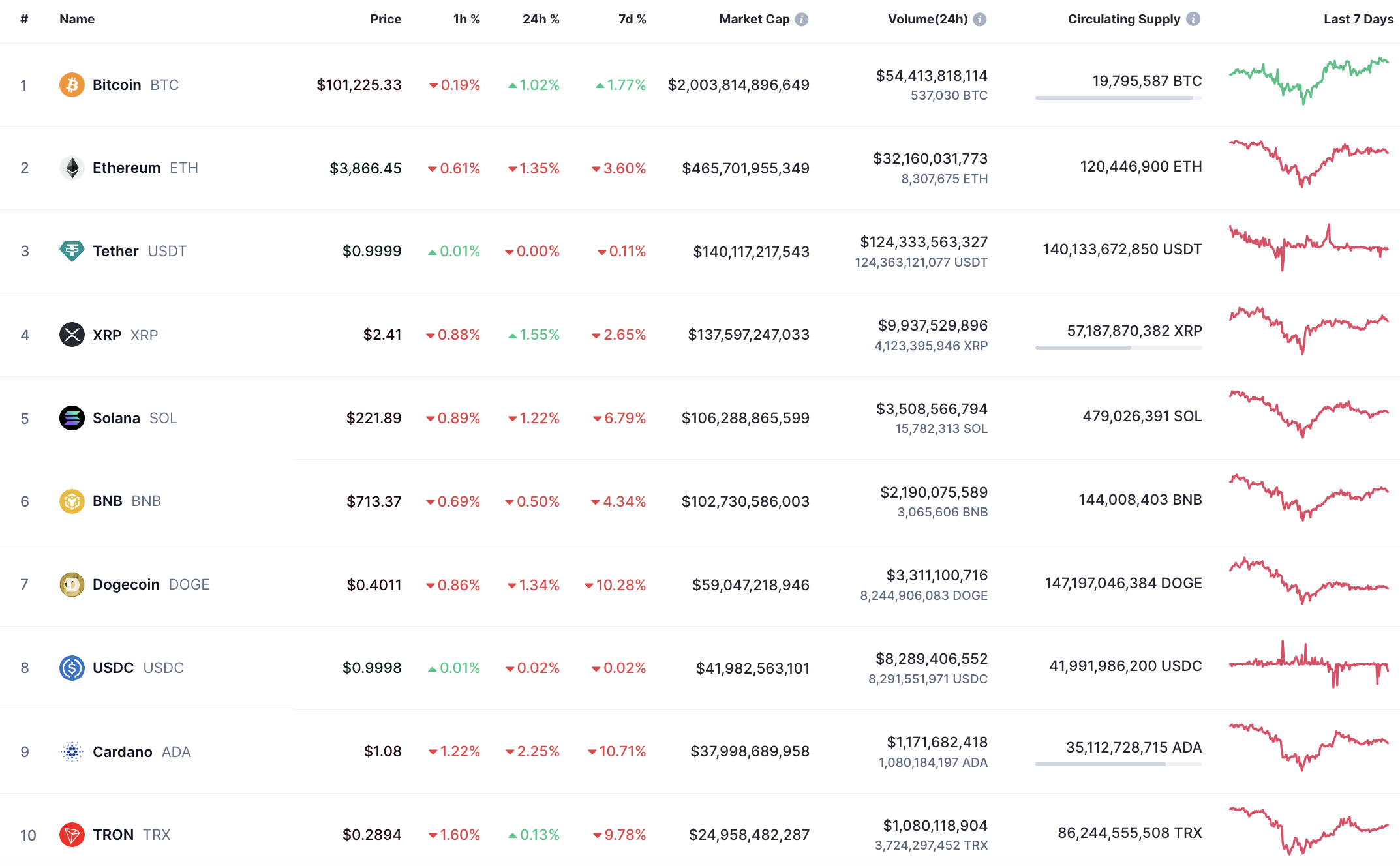Open USDC 24h volume link
Screen dimensions: 1400x866
[931, 659]
